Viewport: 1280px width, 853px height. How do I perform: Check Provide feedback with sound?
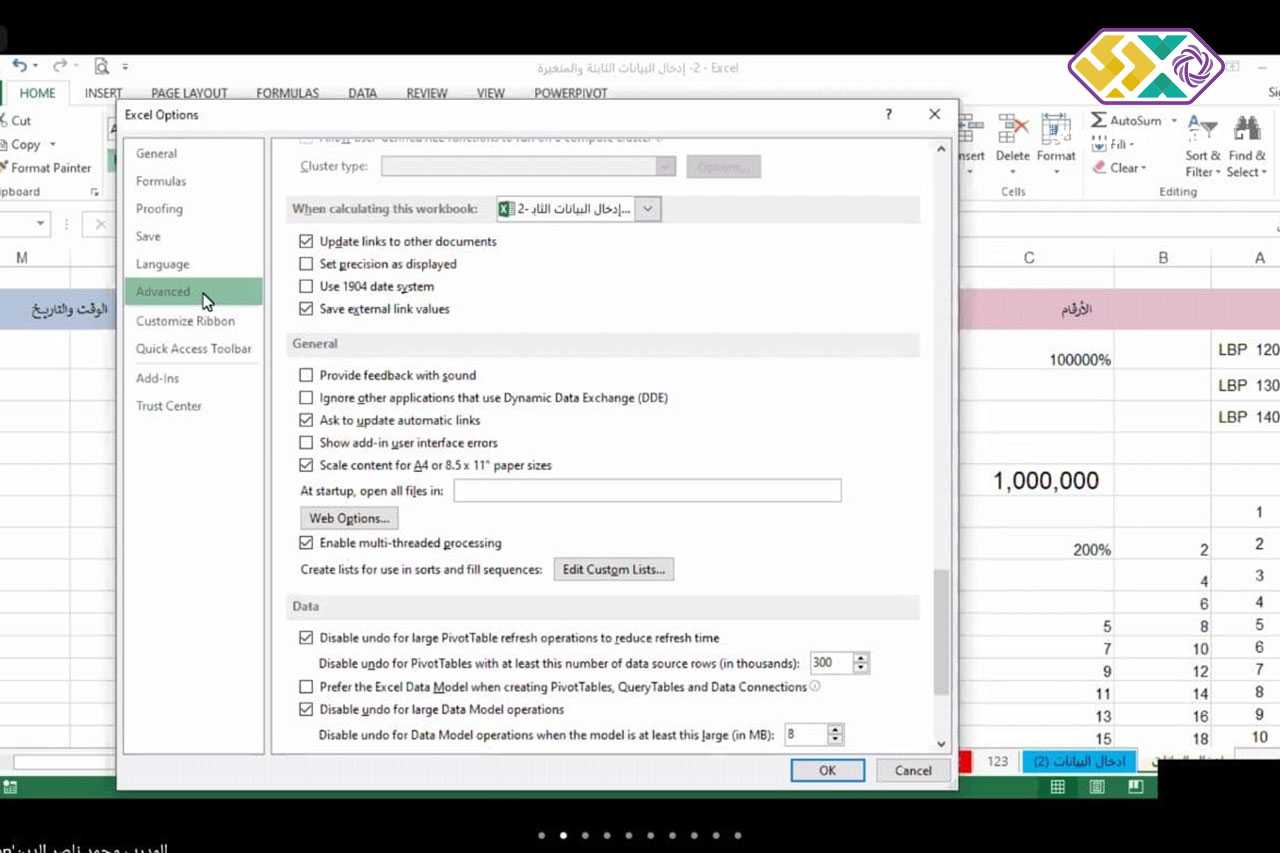point(306,375)
